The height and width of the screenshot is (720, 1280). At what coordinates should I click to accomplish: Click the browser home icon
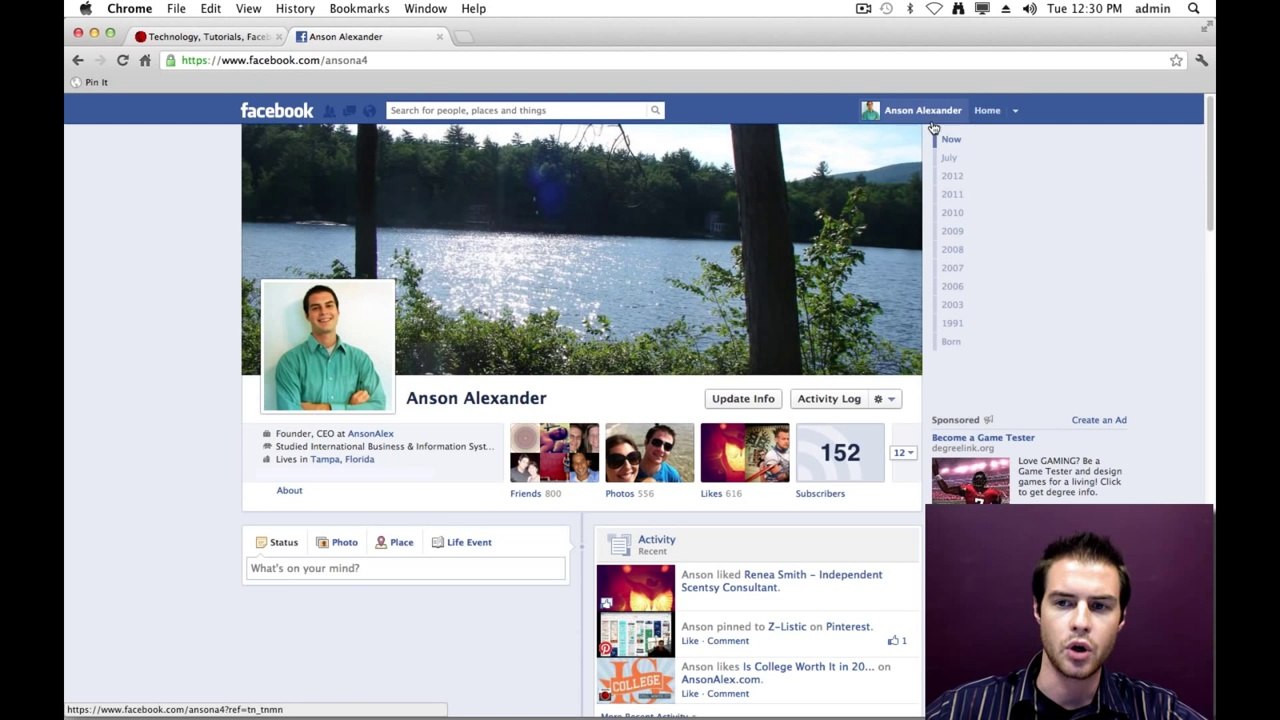[x=145, y=60]
